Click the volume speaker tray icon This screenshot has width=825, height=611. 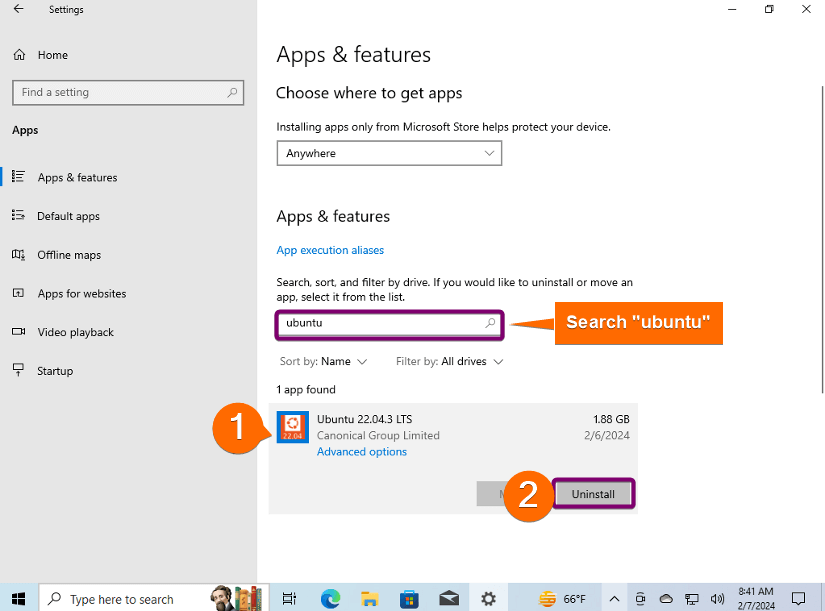point(717,599)
